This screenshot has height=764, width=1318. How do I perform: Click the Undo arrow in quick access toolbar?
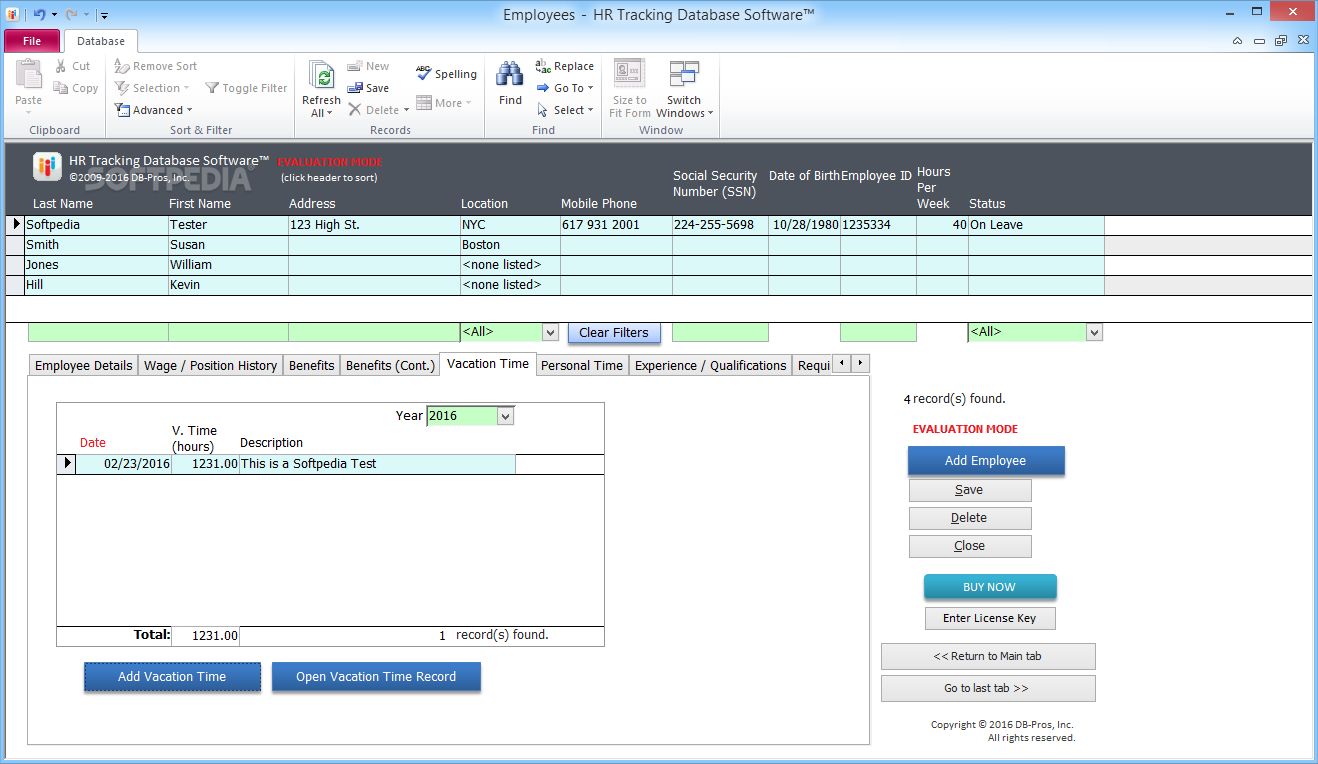(39, 14)
